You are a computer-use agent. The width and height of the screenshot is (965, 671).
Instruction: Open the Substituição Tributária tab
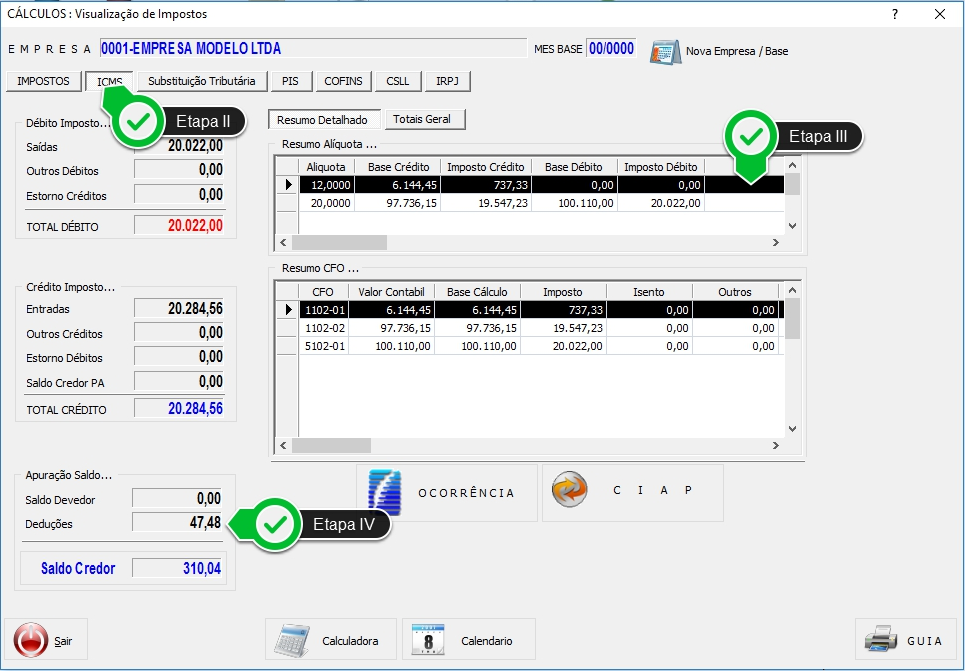tap(201, 81)
